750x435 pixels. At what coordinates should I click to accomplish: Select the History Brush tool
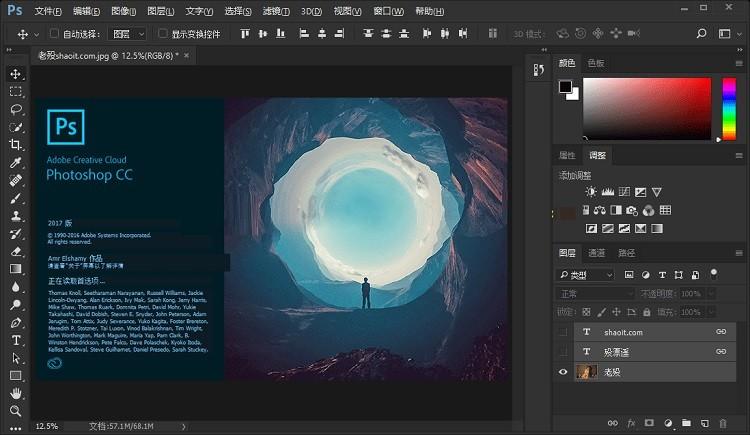(15, 234)
